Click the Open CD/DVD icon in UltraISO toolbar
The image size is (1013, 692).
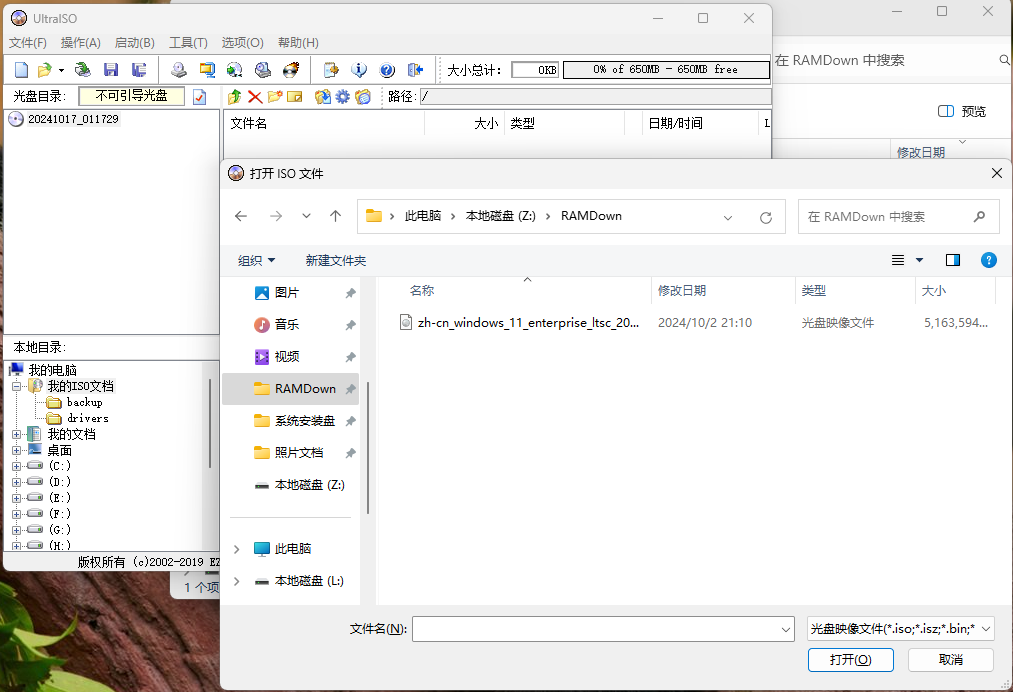(82, 70)
